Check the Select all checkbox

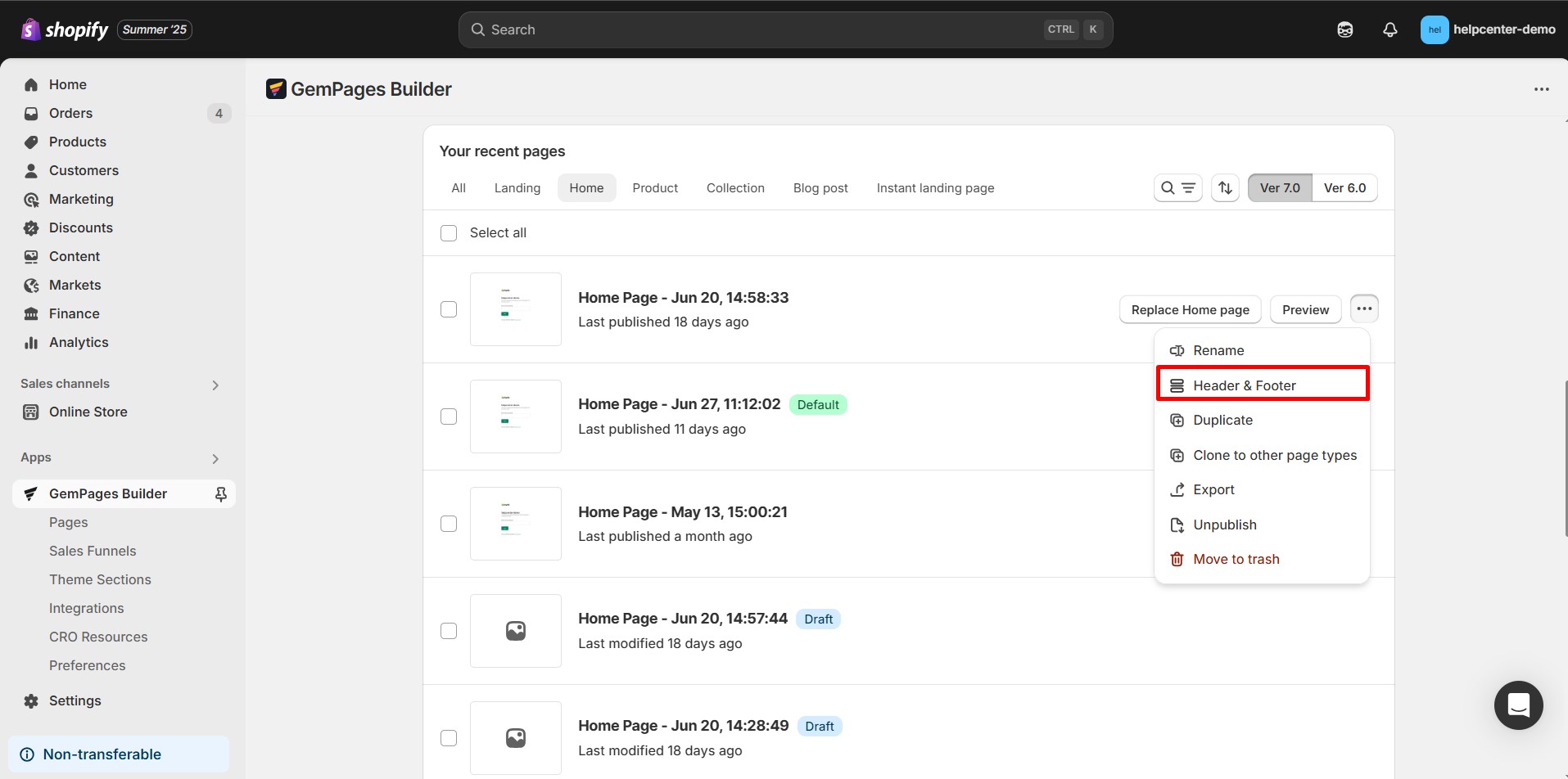pos(449,233)
